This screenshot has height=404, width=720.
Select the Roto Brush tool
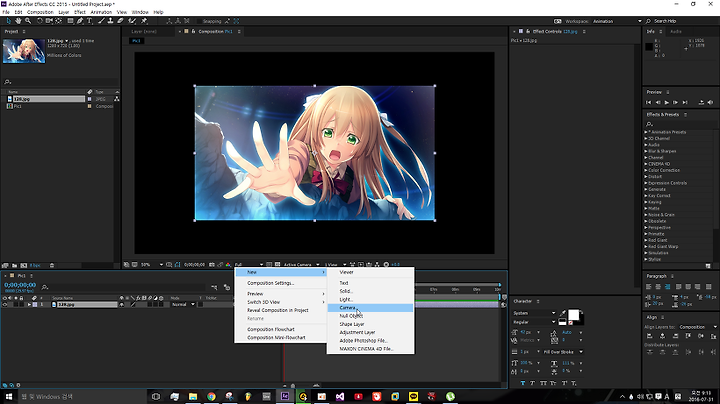(132, 21)
